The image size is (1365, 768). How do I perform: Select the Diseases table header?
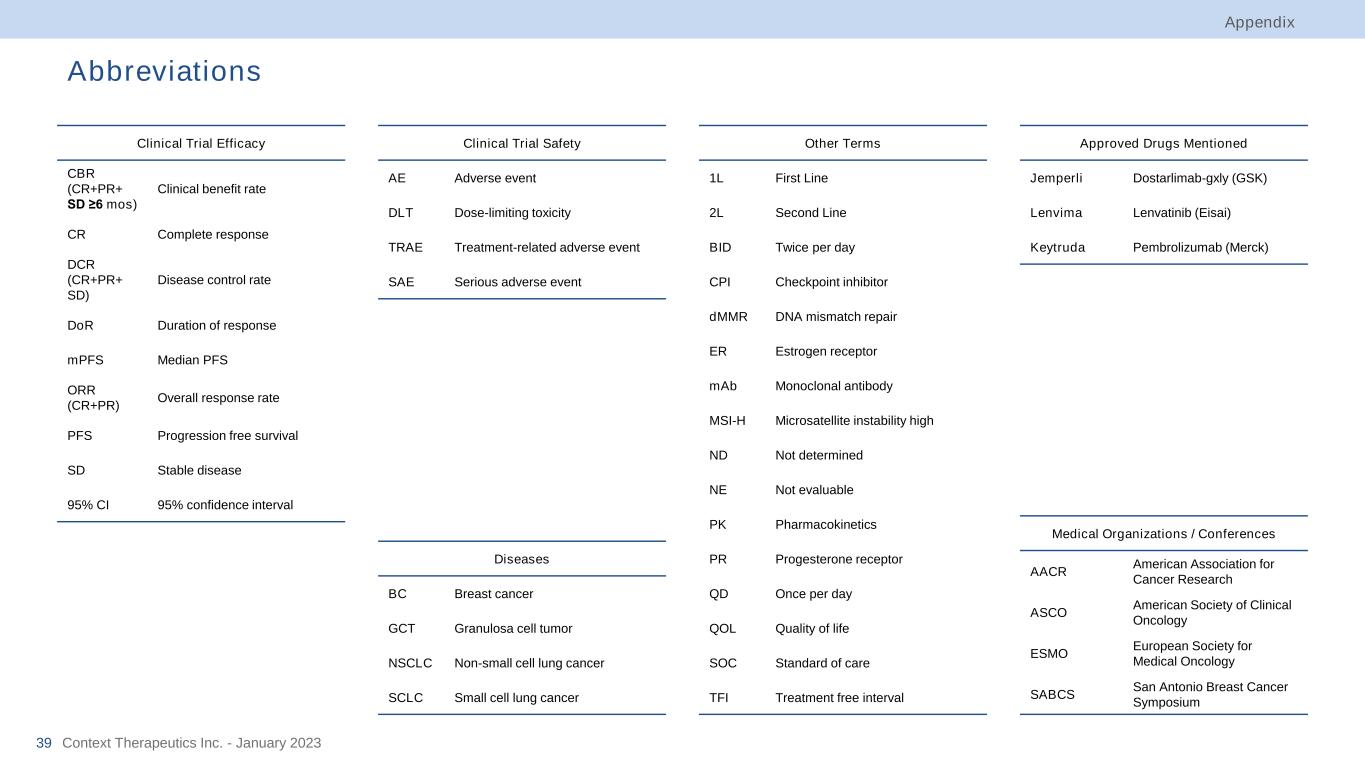[521, 559]
